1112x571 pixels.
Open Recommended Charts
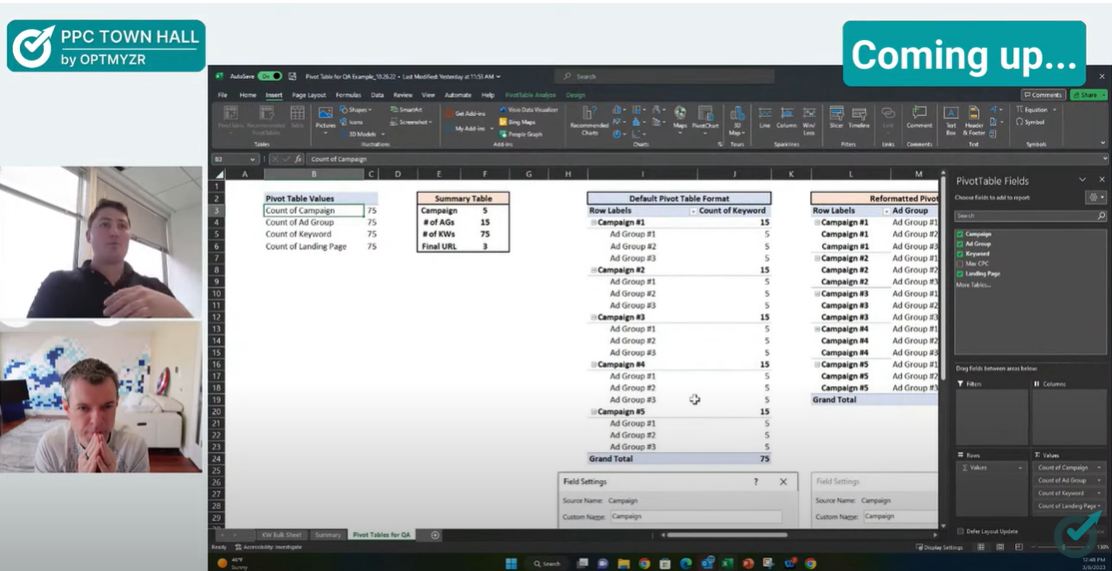coord(589,121)
